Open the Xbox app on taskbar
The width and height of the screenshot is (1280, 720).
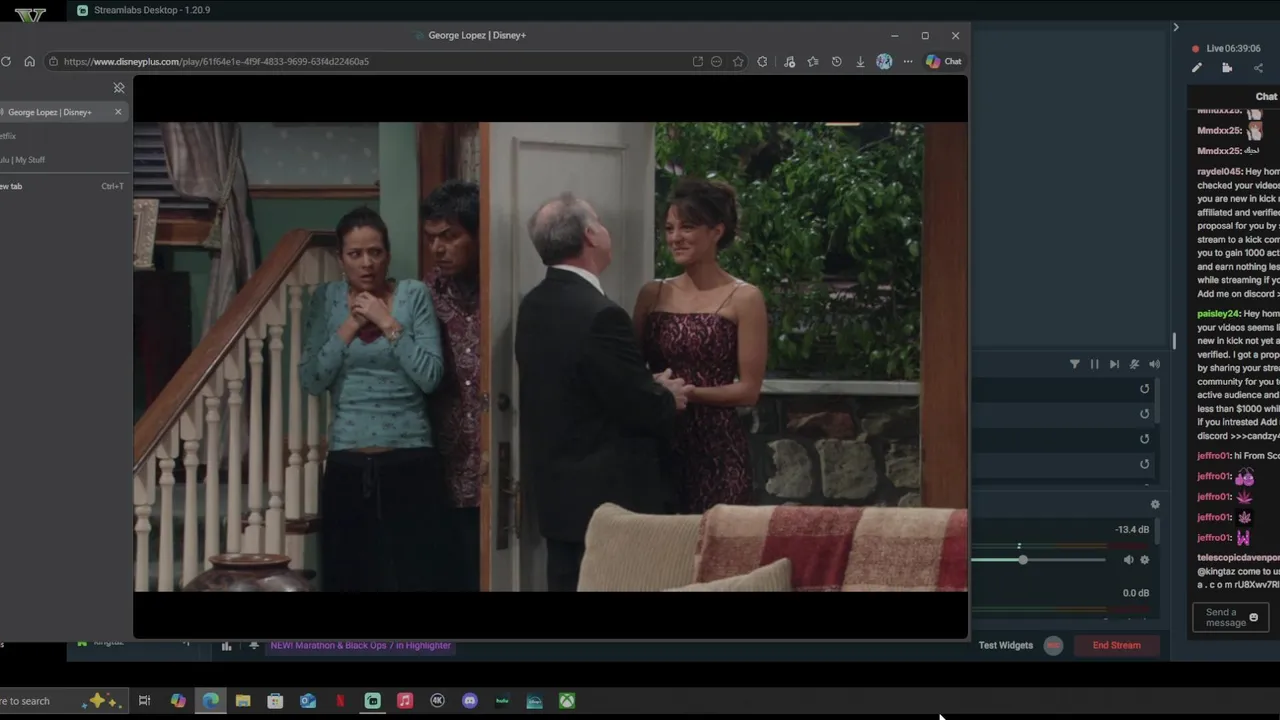(x=567, y=701)
